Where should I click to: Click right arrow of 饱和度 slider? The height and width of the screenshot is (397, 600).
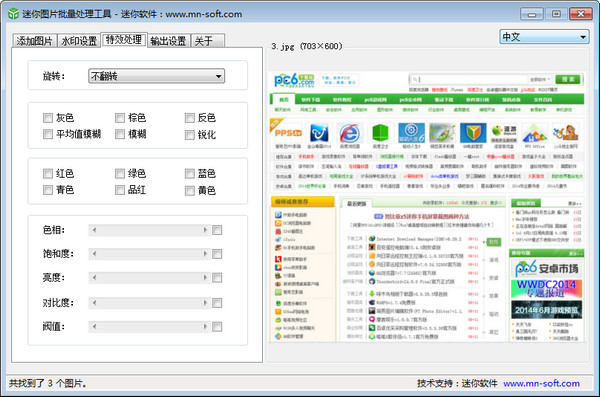click(205, 254)
